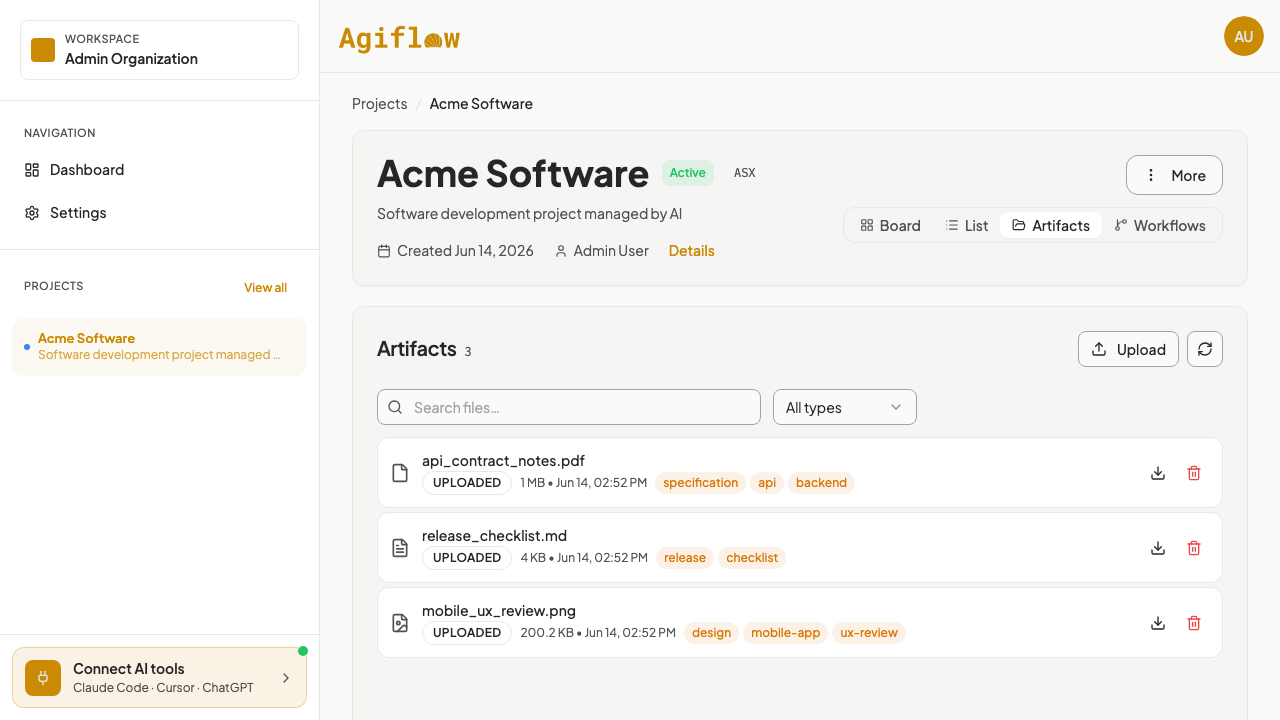Click the Upload button
1280x720 pixels.
pos(1128,349)
